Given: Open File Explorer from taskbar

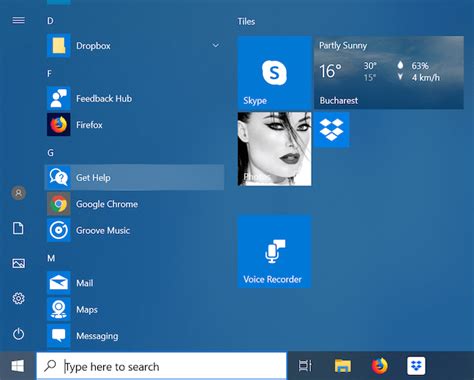Looking at the screenshot, I should 343,366.
